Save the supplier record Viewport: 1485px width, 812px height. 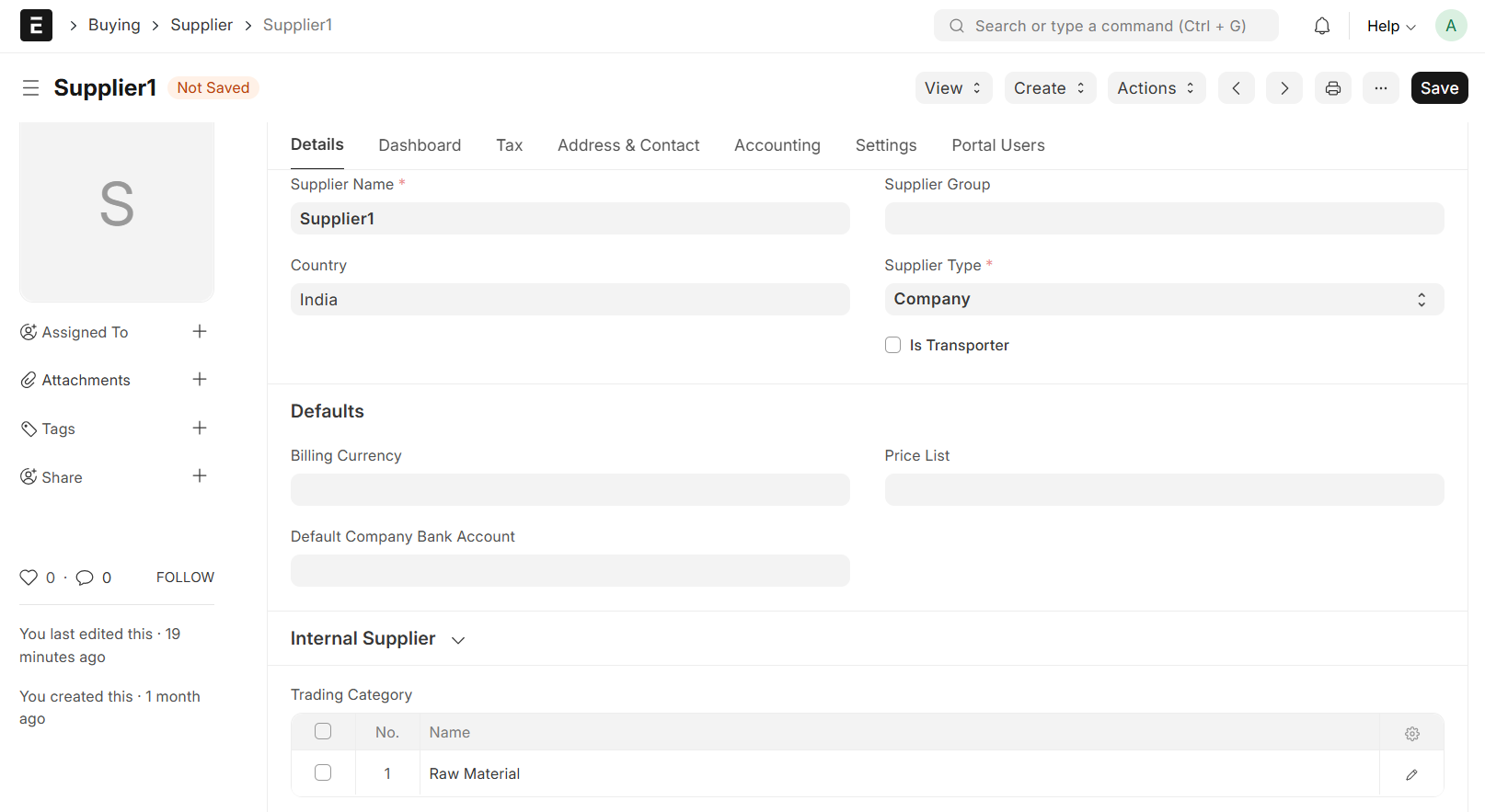(x=1438, y=88)
